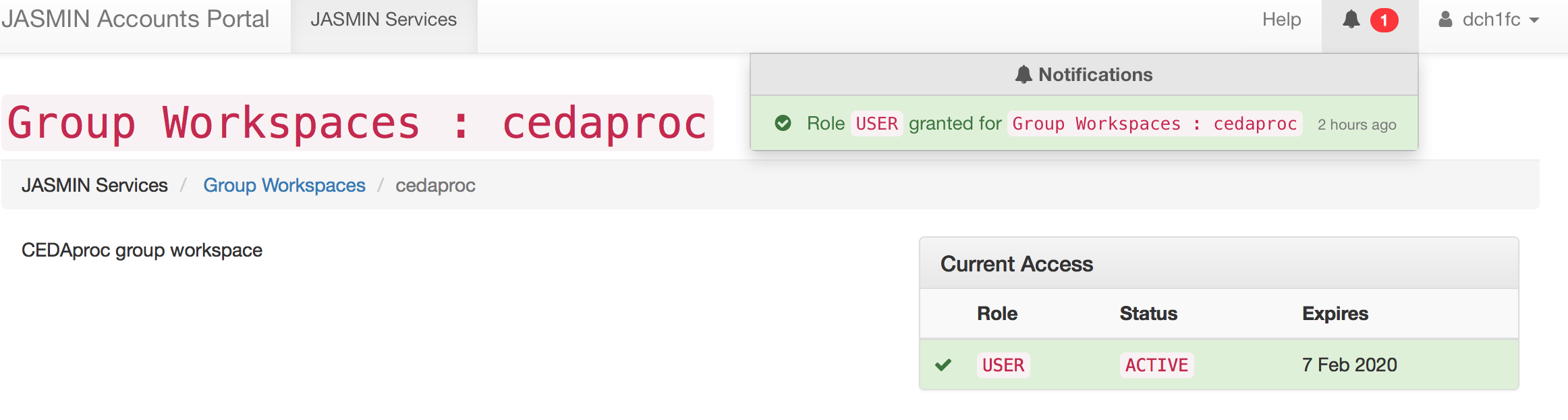The height and width of the screenshot is (420, 1568).
Task: Open the dch1fc user menu
Action: pyautogui.click(x=1491, y=20)
